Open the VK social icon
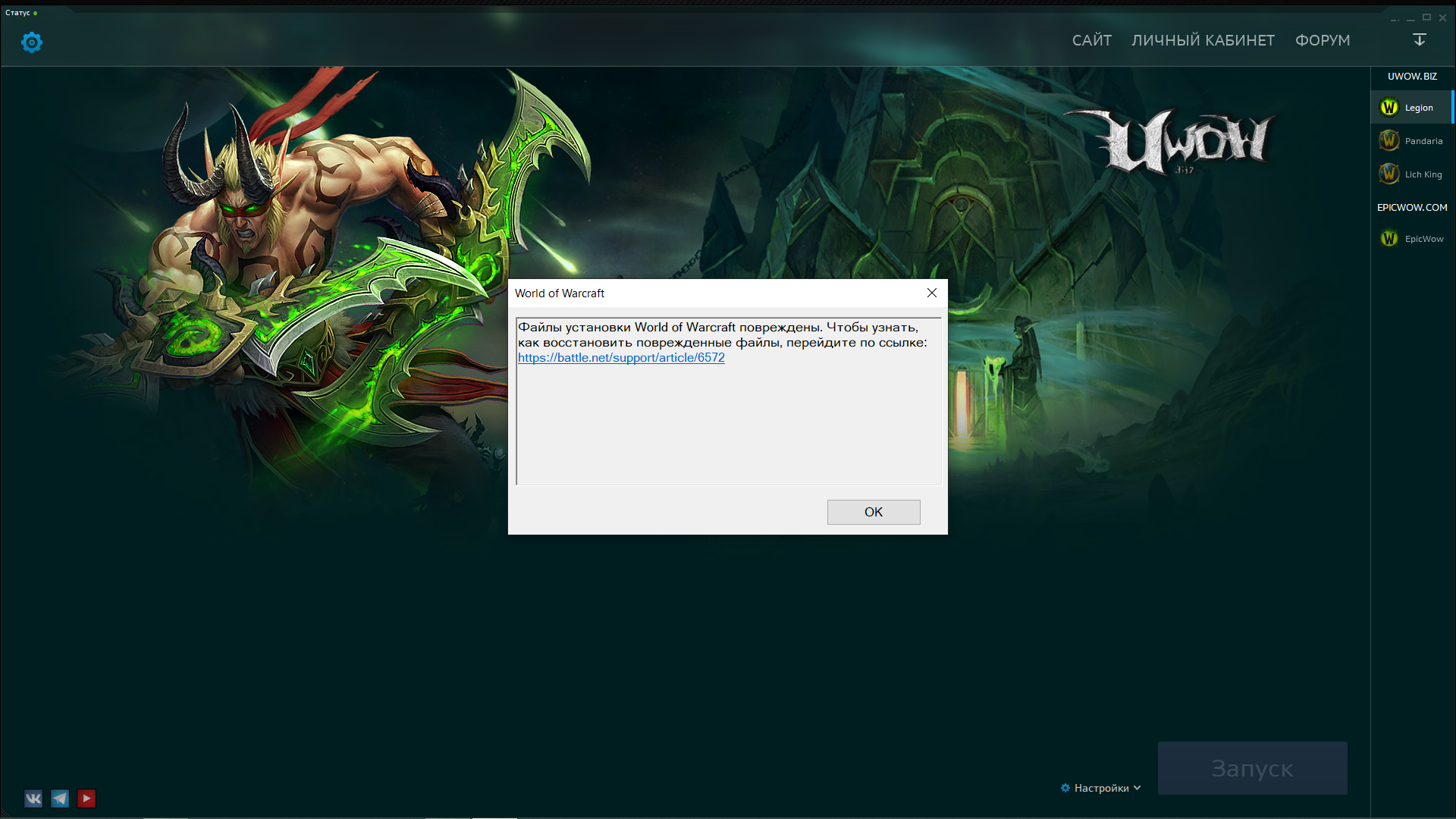The height and width of the screenshot is (819, 1456). tap(33, 799)
